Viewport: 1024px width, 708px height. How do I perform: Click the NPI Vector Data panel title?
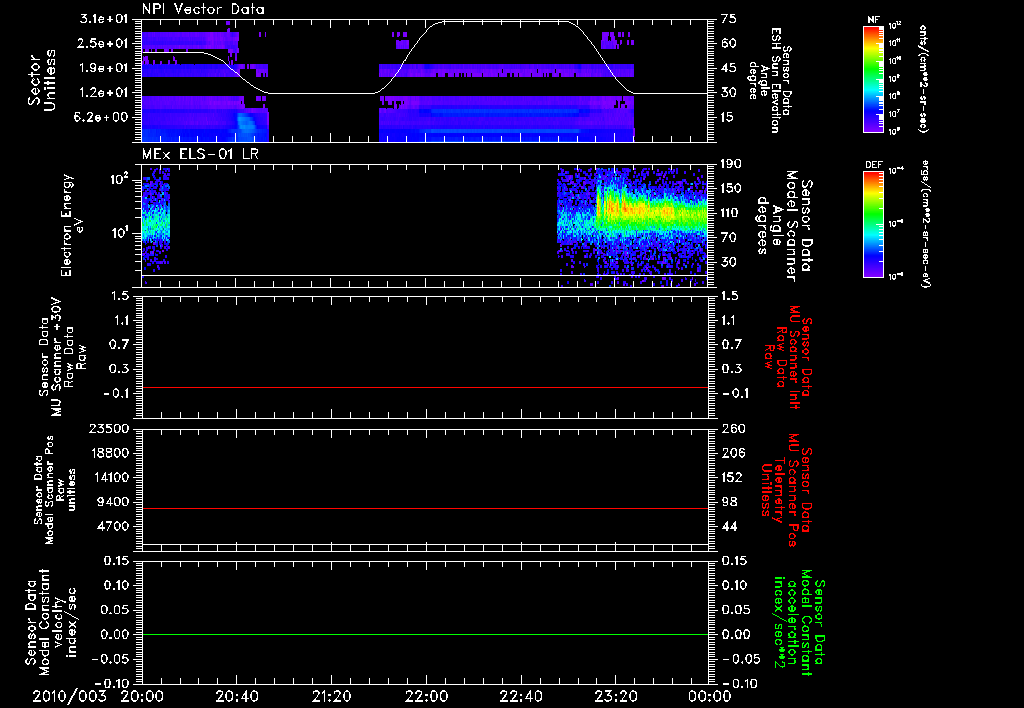coord(203,9)
